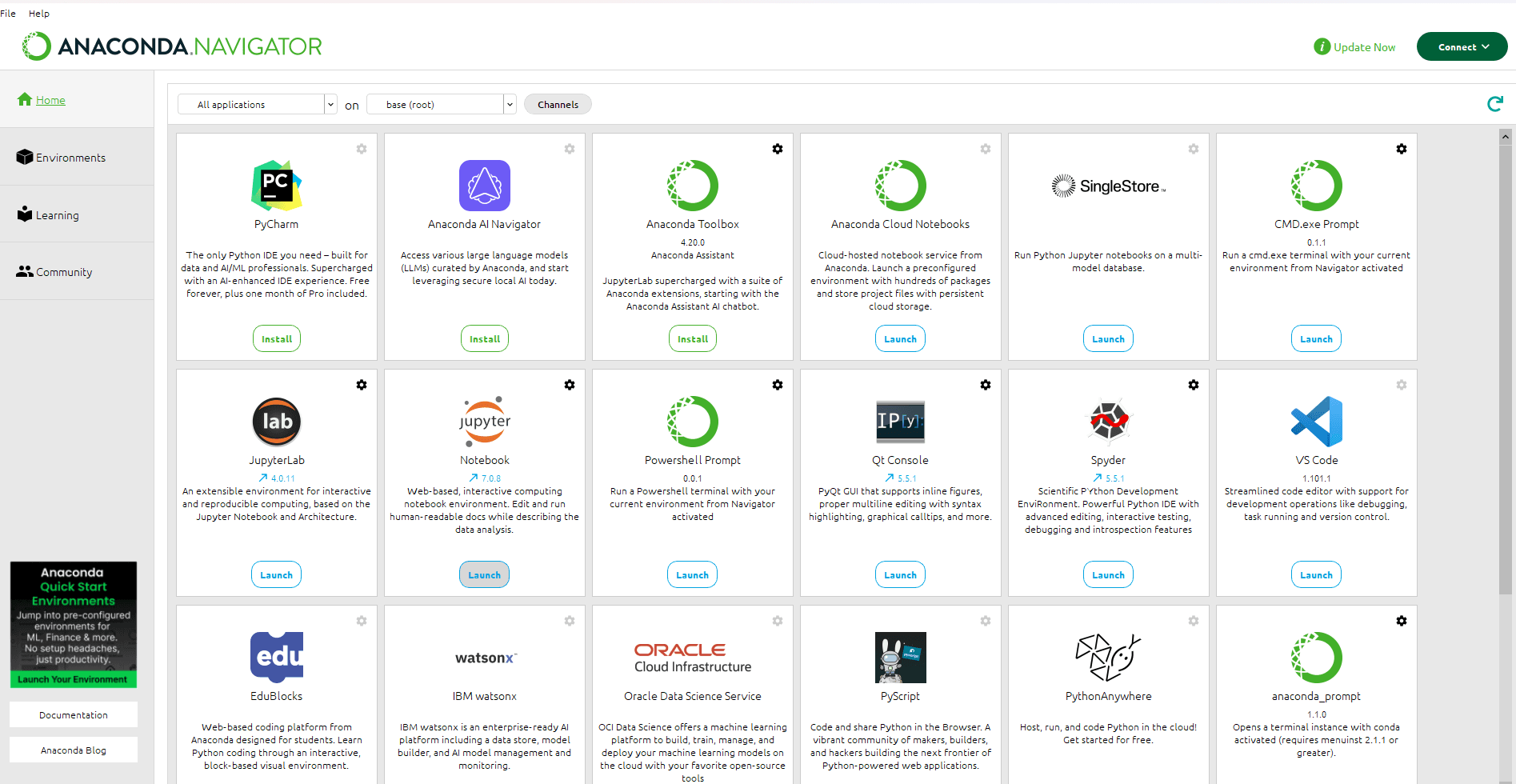Open Powershell Prompt gear options
The image size is (1516, 784).
click(x=778, y=385)
